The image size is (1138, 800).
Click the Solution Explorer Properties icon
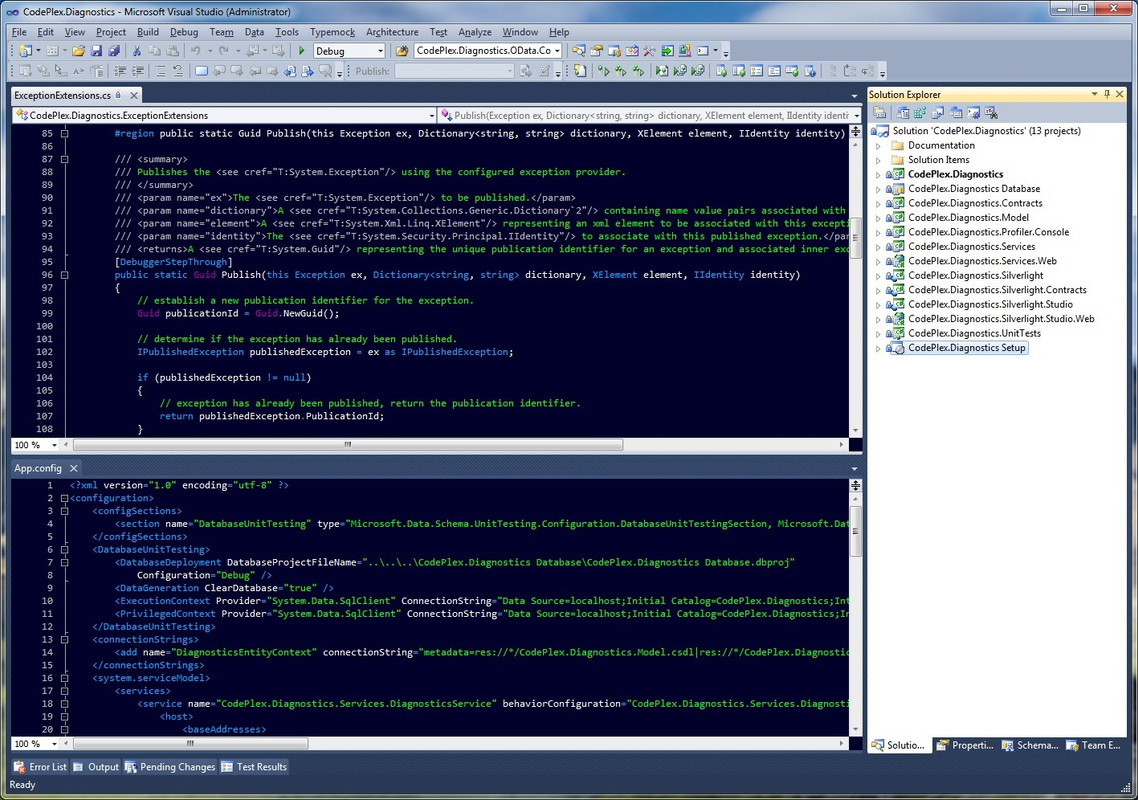coord(879,113)
